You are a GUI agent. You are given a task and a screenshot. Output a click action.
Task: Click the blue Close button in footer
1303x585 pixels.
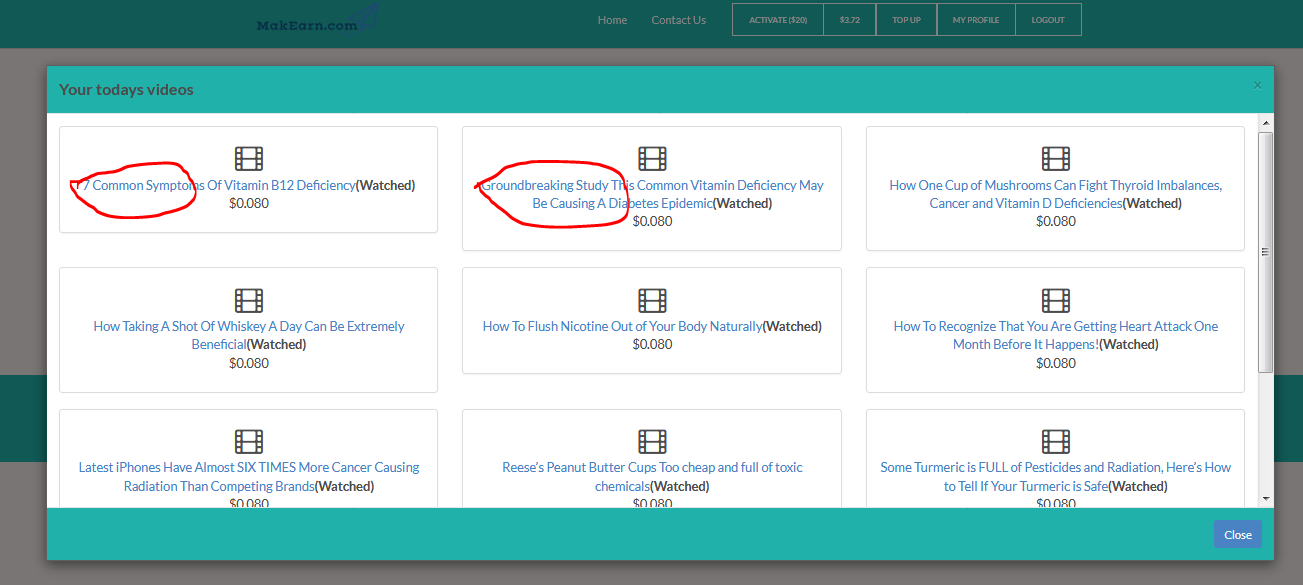(1237, 534)
